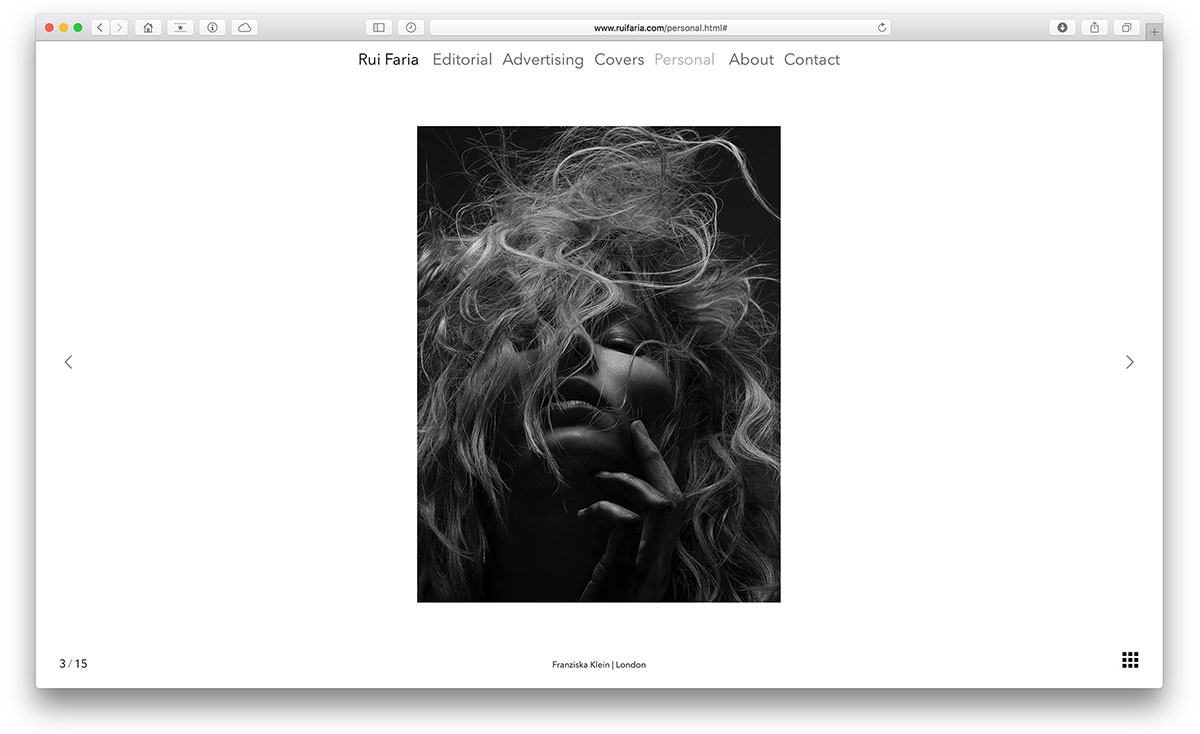The width and height of the screenshot is (1200, 734).
Task: Click the Franziska Klein | London caption
Action: point(599,665)
